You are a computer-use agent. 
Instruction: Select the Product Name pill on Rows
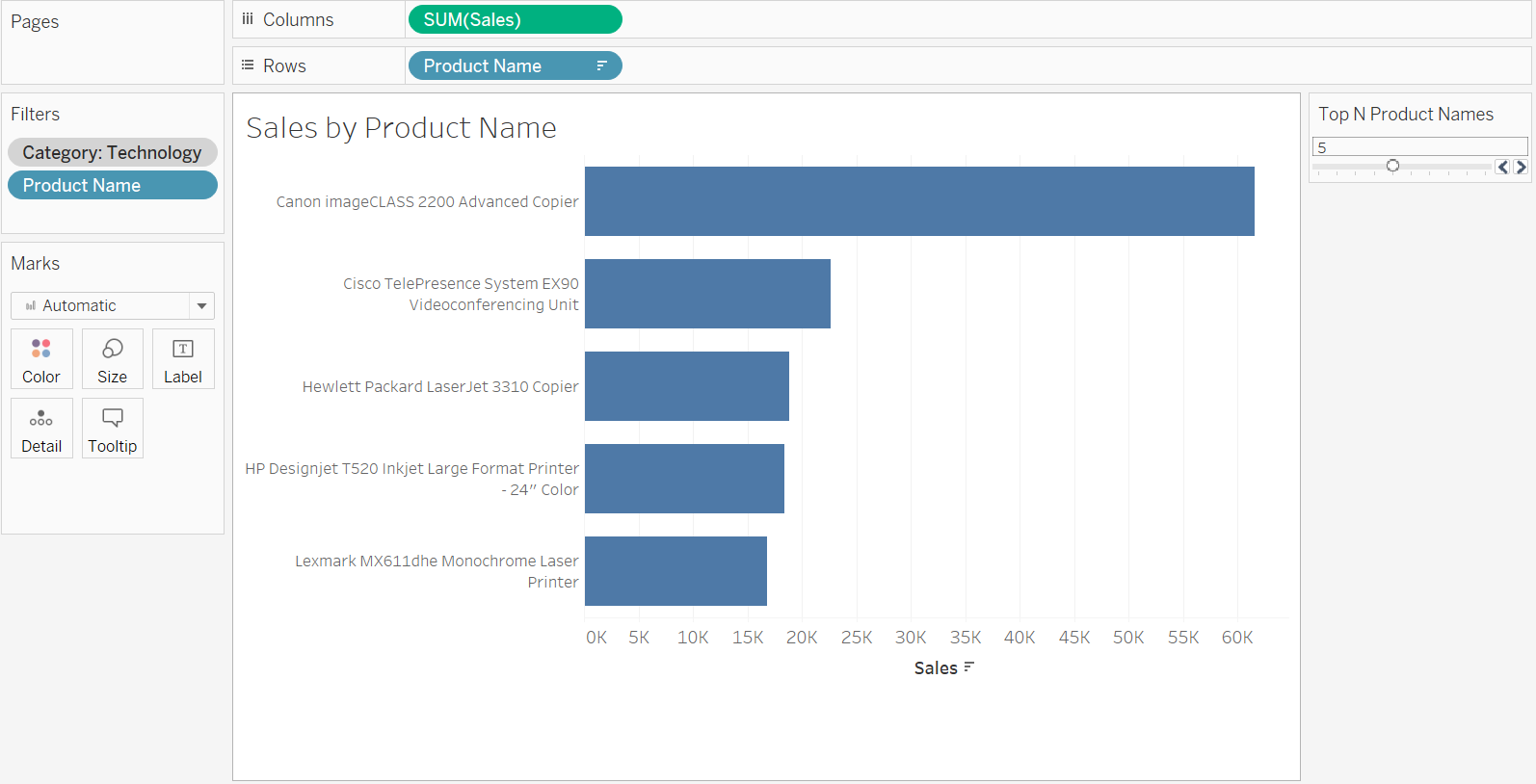516,65
